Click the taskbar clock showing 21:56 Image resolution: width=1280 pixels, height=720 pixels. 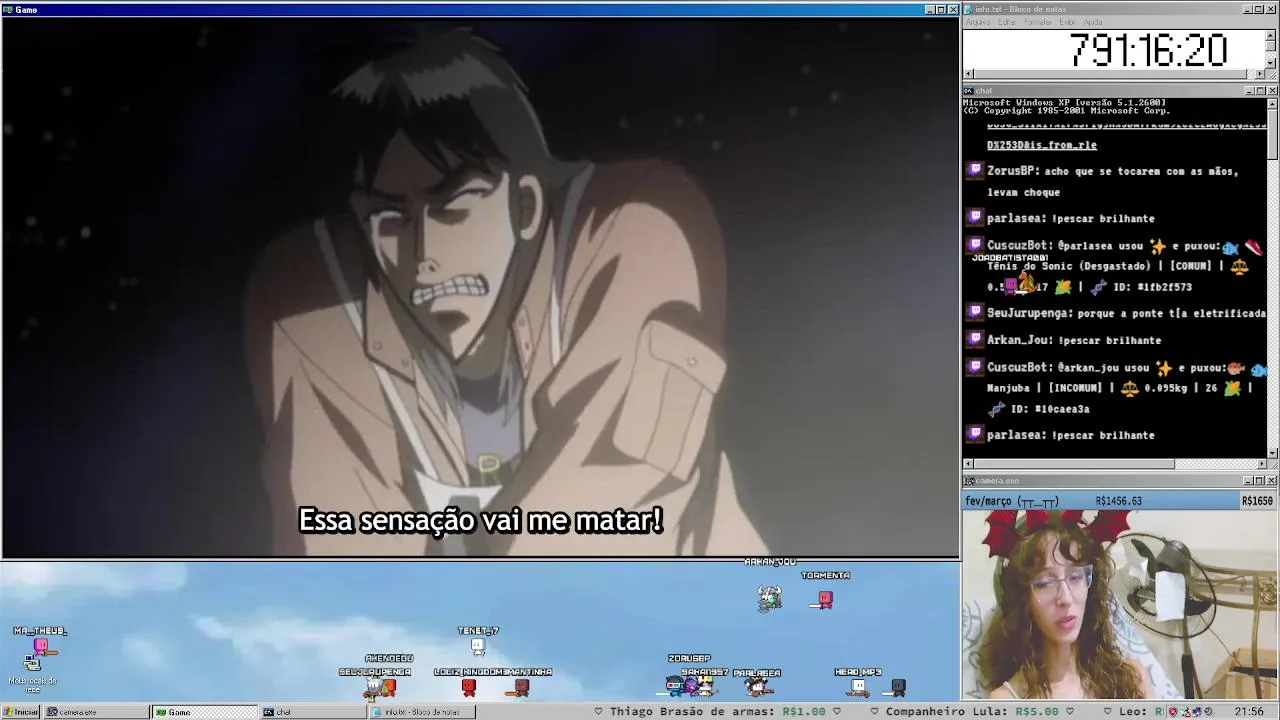point(1249,712)
